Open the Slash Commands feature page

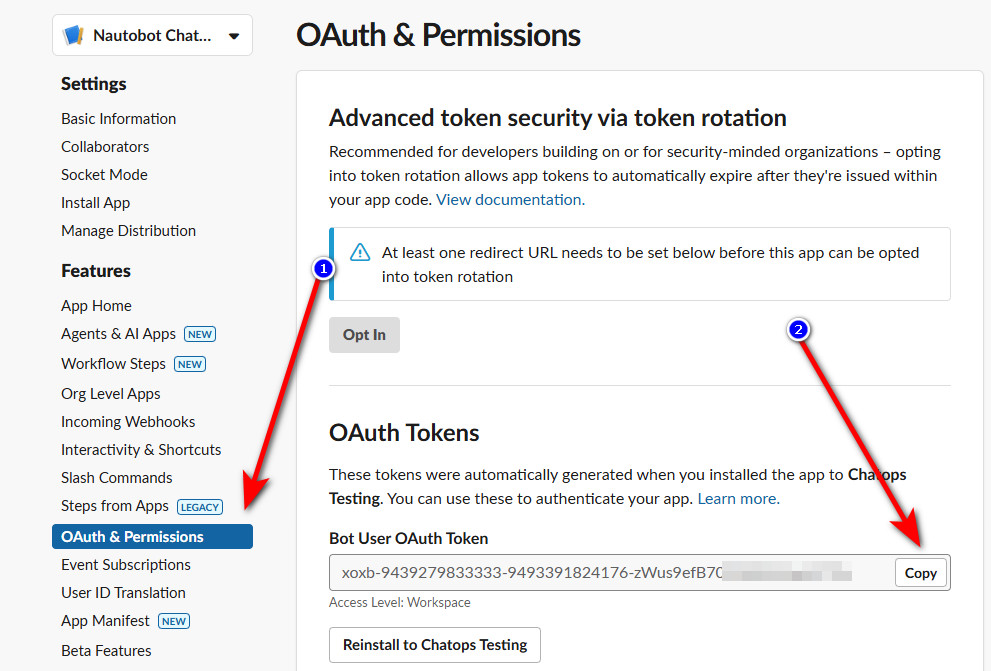point(117,478)
